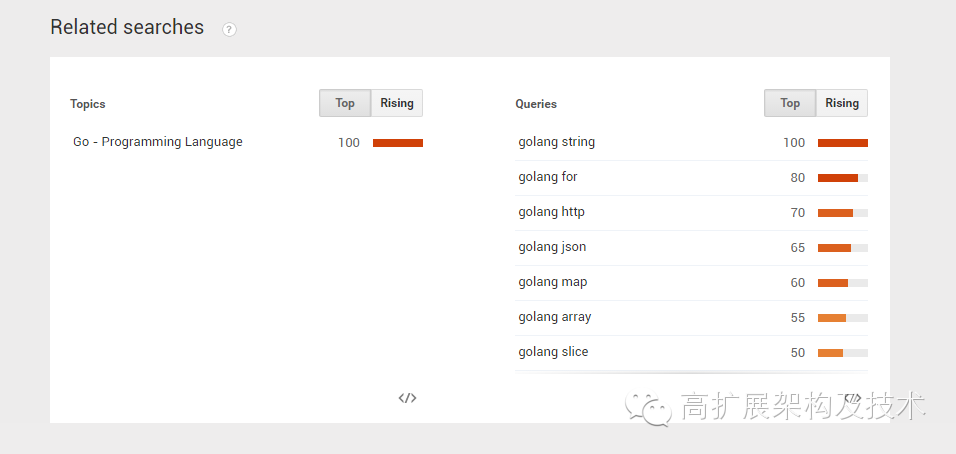956x454 pixels.
Task: Click the Related searches heading
Action: point(127,27)
